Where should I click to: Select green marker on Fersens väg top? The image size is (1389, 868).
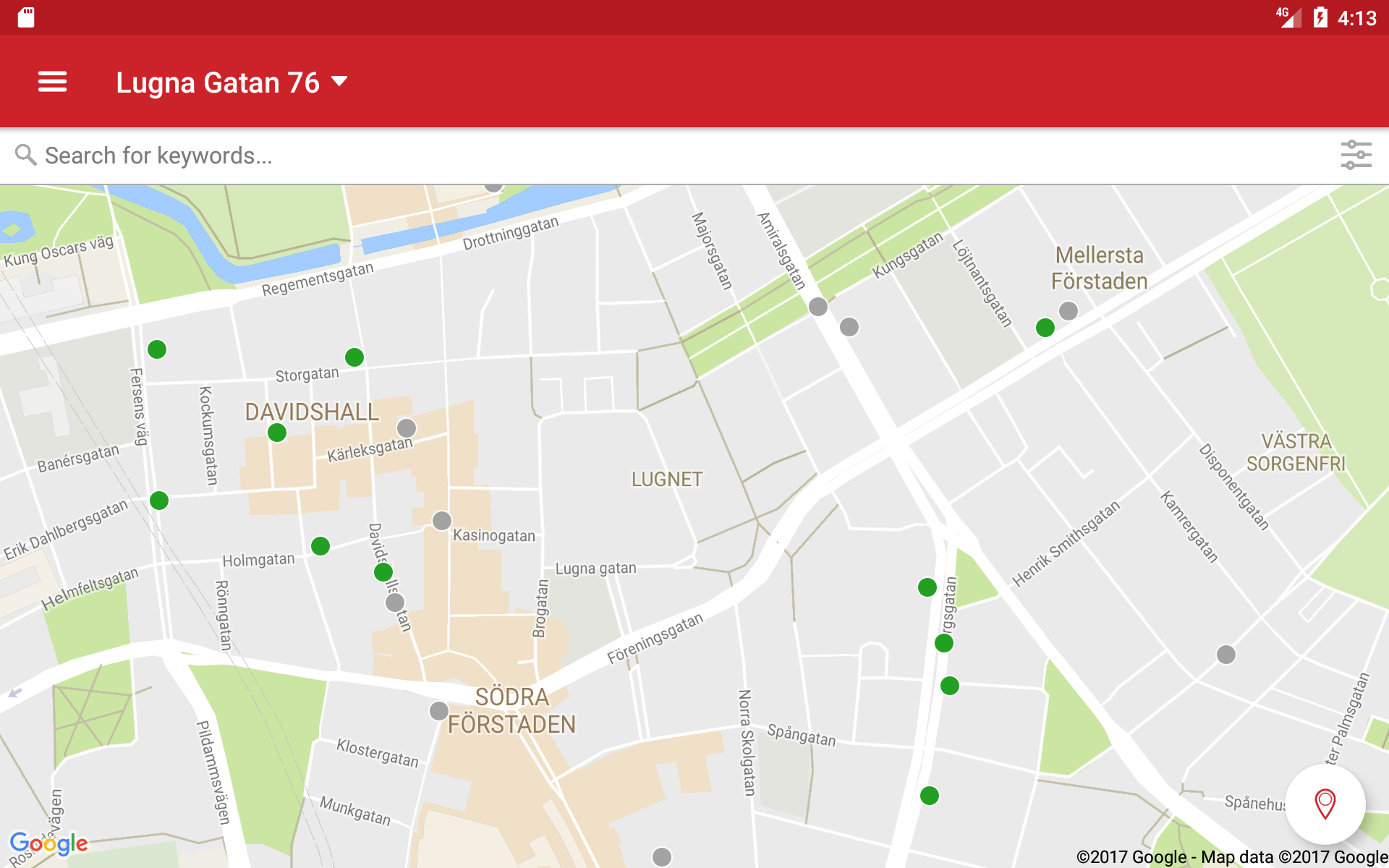pyautogui.click(x=157, y=350)
